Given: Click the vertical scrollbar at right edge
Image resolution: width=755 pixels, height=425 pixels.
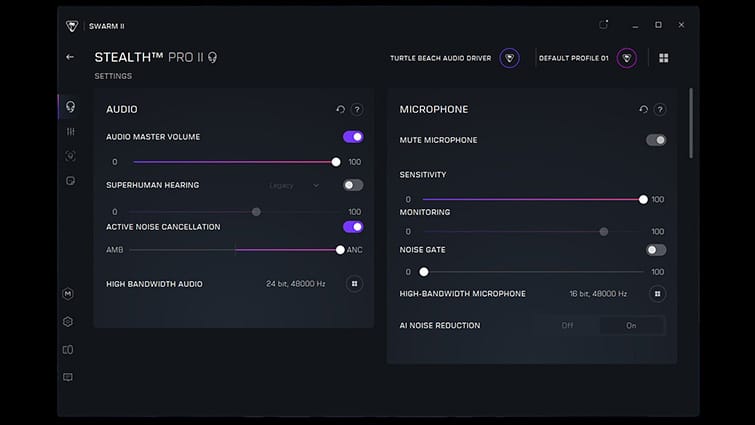Looking at the screenshot, I should (x=691, y=123).
